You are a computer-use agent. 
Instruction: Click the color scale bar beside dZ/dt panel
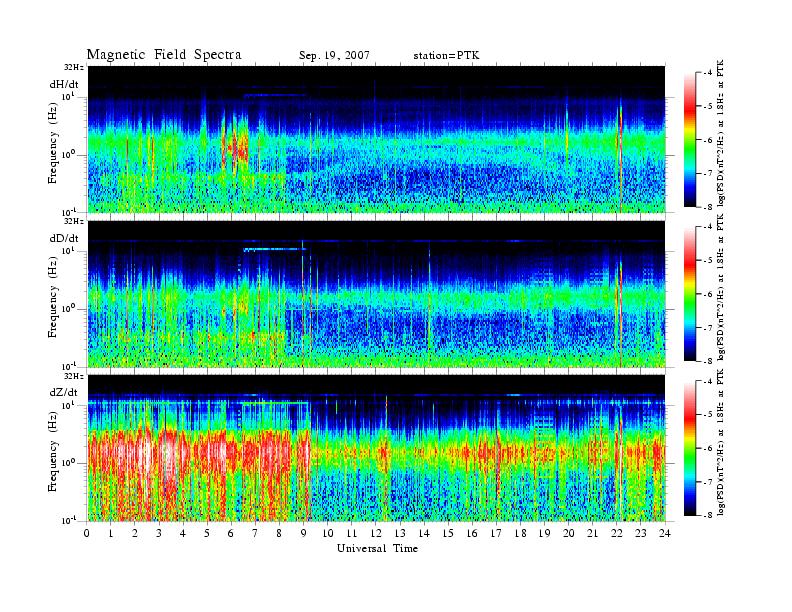click(x=689, y=448)
